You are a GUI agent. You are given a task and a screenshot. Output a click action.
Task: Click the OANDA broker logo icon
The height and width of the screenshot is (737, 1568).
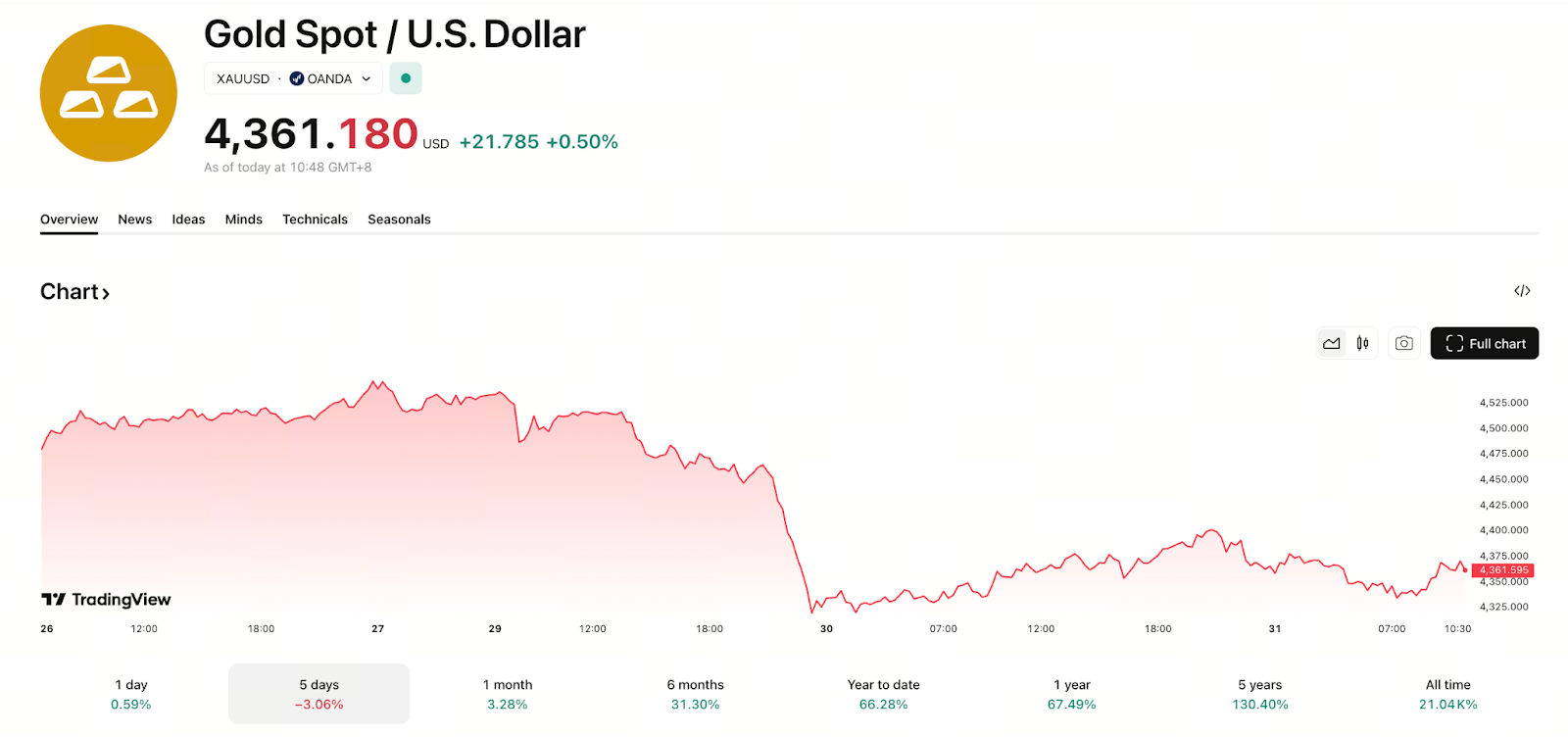pyautogui.click(x=297, y=78)
